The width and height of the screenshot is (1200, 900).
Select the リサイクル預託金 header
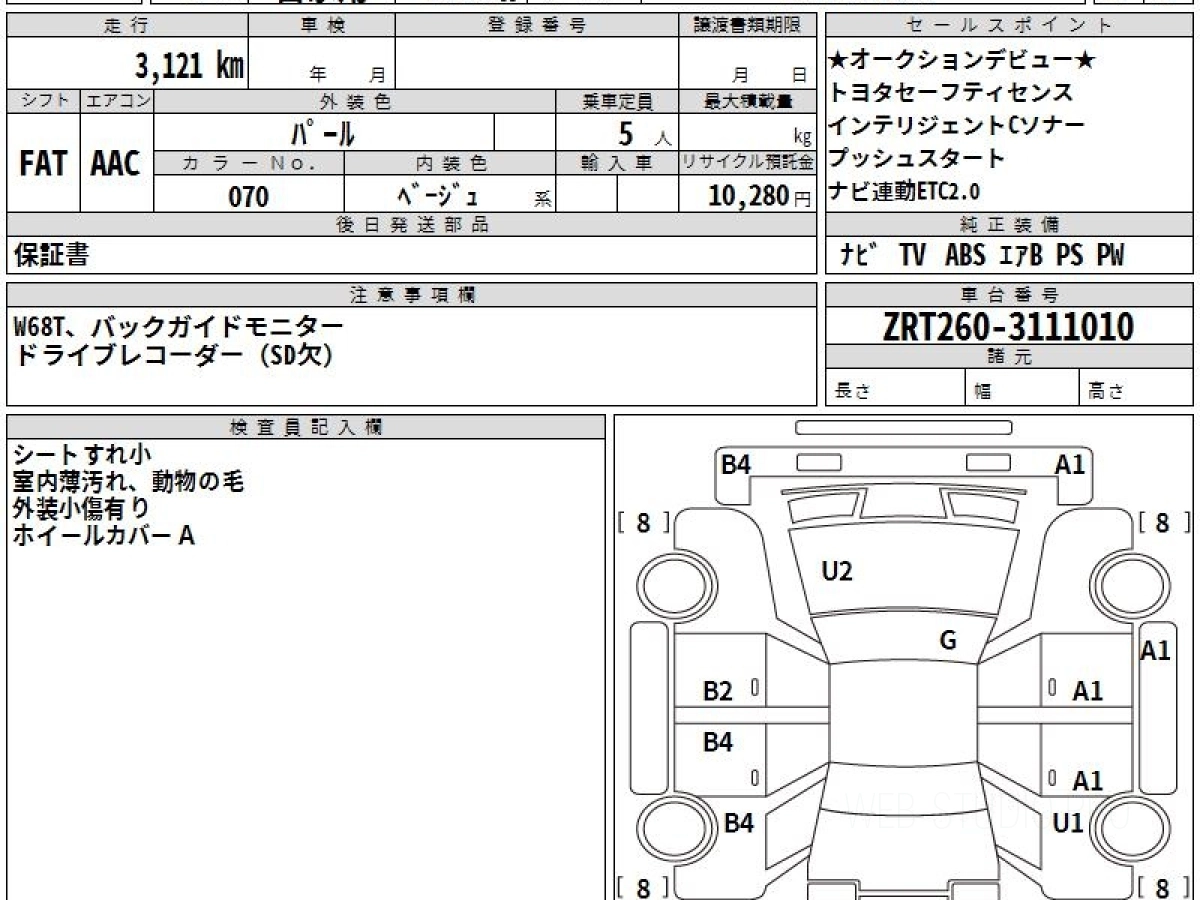click(x=748, y=163)
